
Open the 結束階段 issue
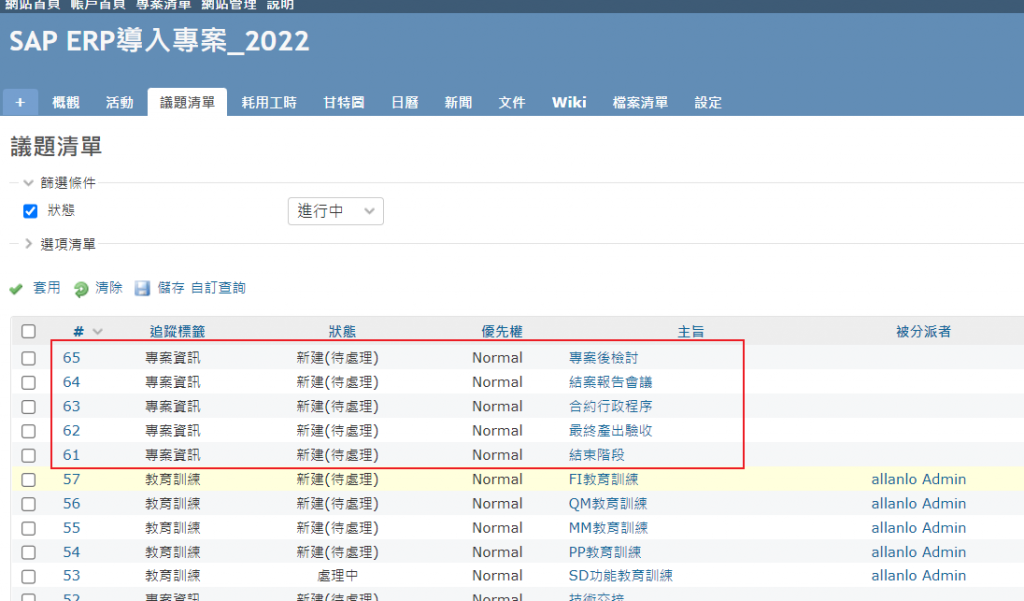596,455
